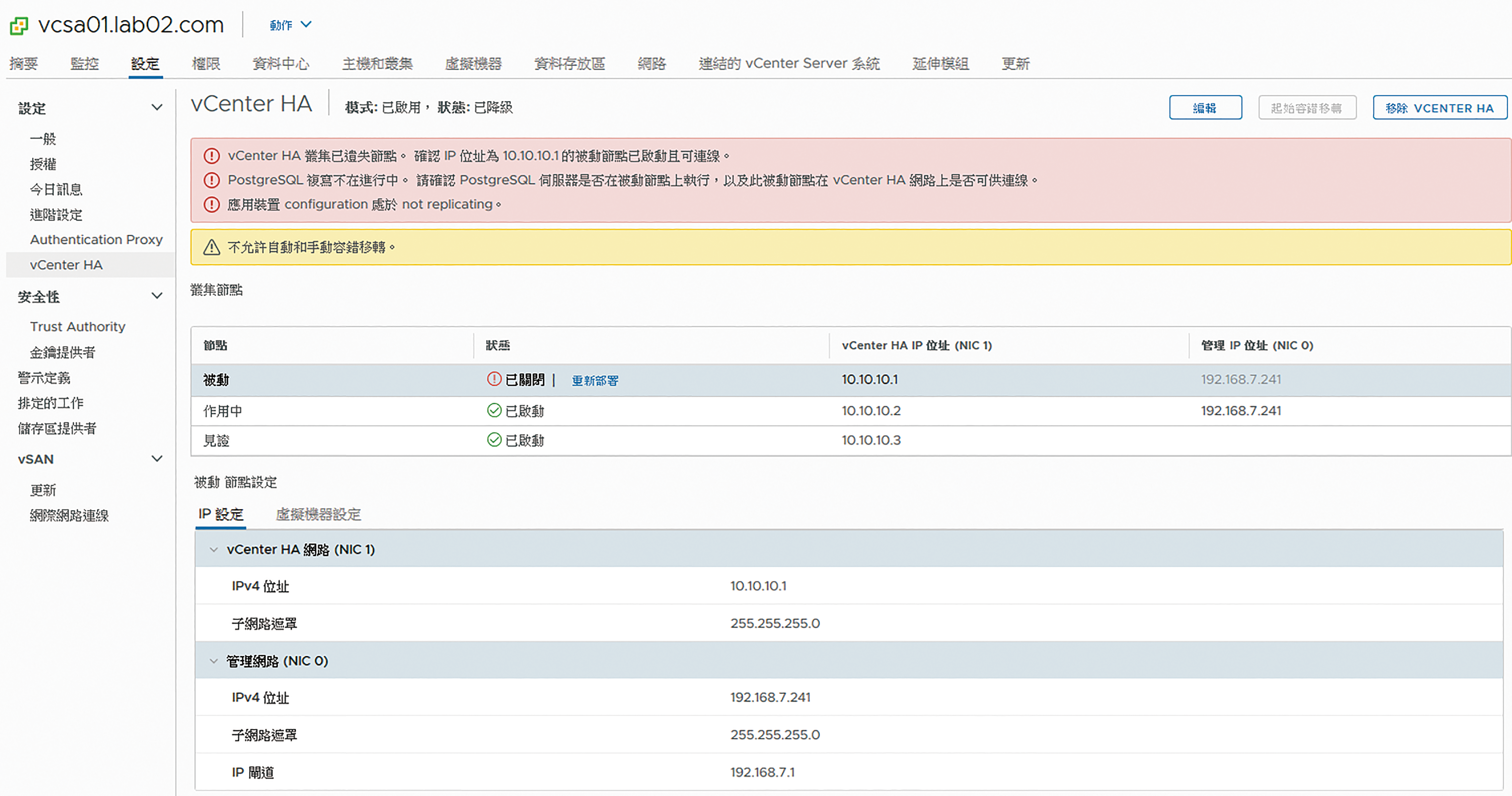Open the 資料中心 tab
Screen dimensions: 1512x796
tap(280, 63)
